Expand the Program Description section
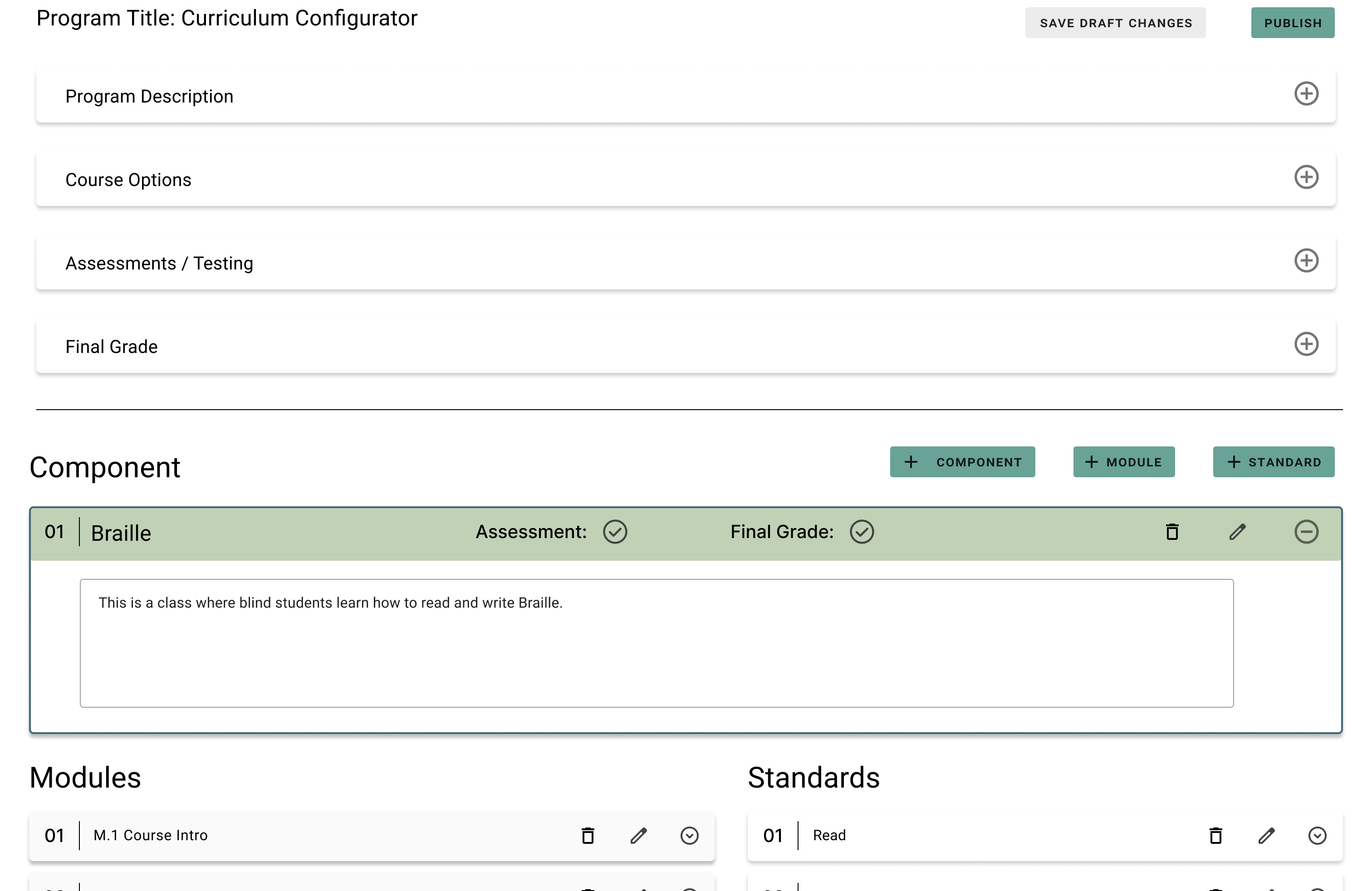The image size is (1372, 891). 1306,93
